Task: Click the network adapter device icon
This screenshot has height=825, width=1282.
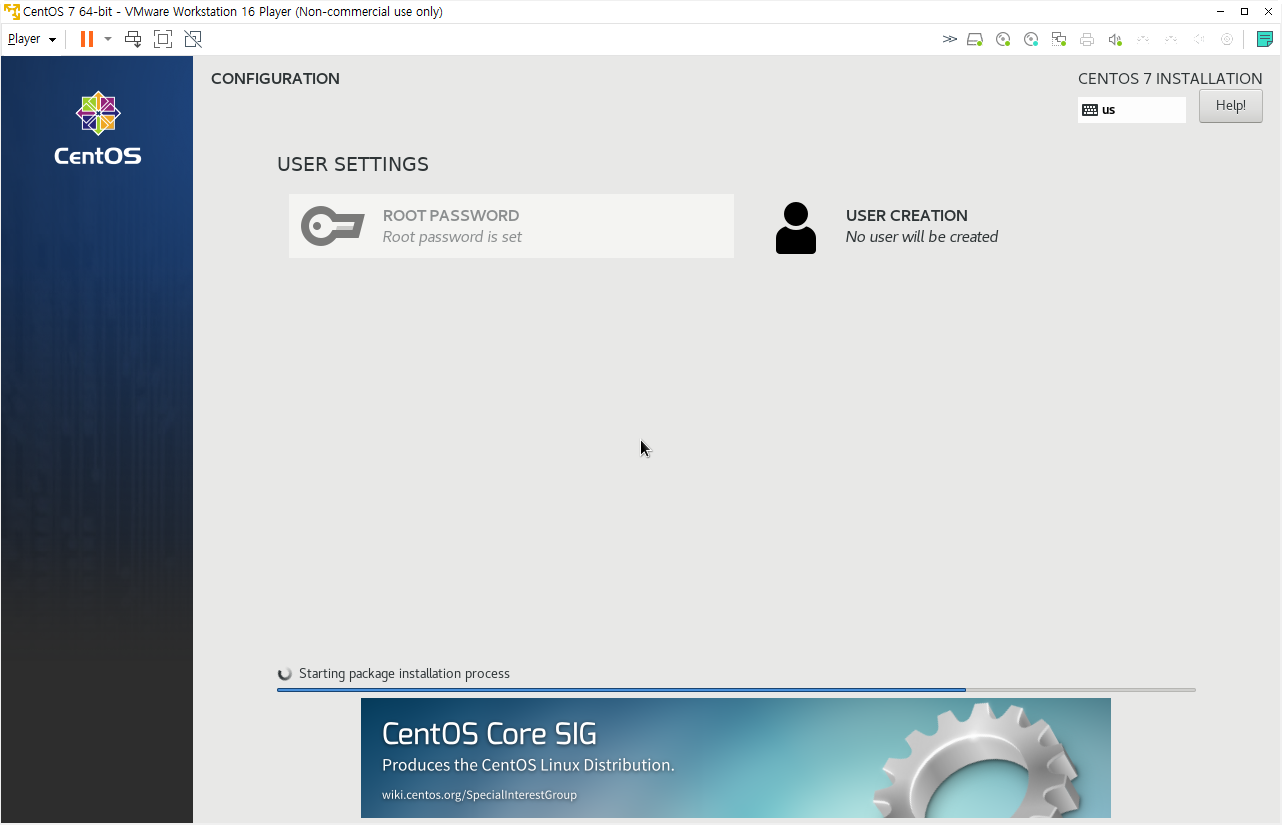Action: click(1059, 39)
